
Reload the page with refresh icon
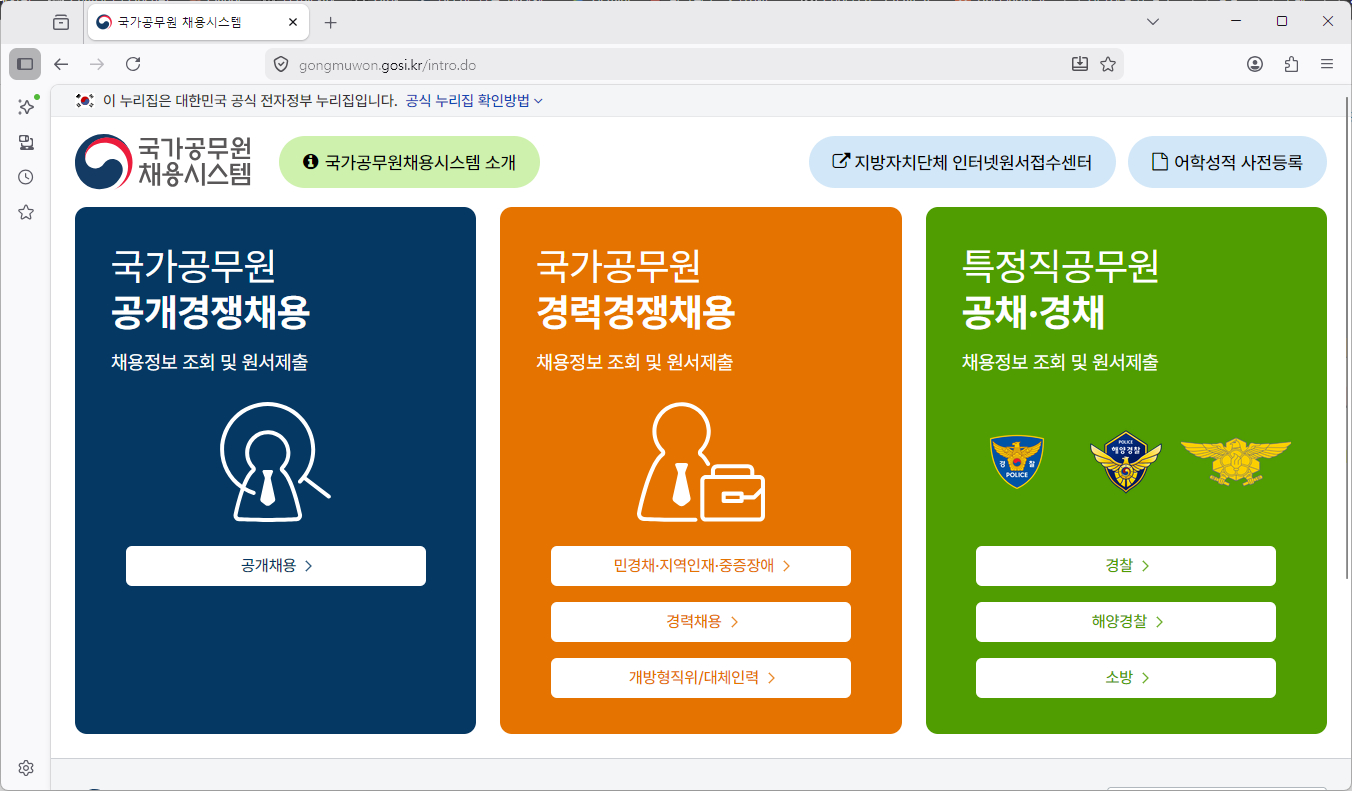pos(133,64)
